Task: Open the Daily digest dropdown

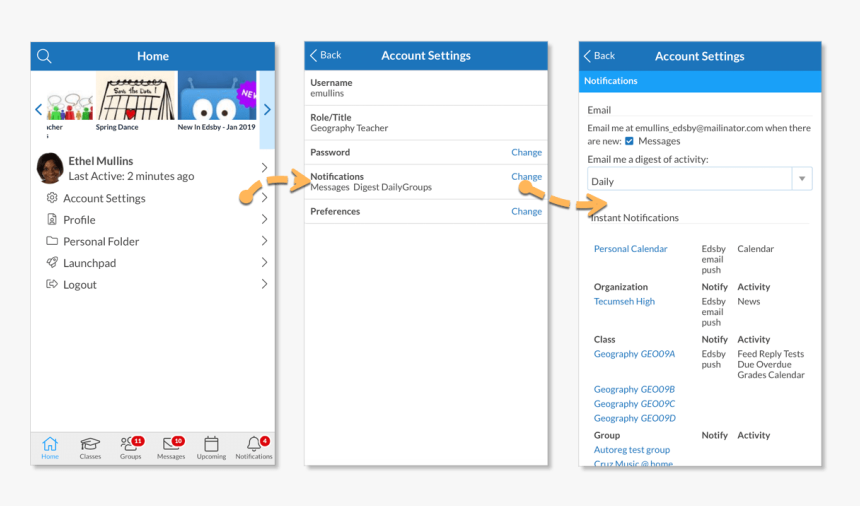Action: [x=699, y=179]
